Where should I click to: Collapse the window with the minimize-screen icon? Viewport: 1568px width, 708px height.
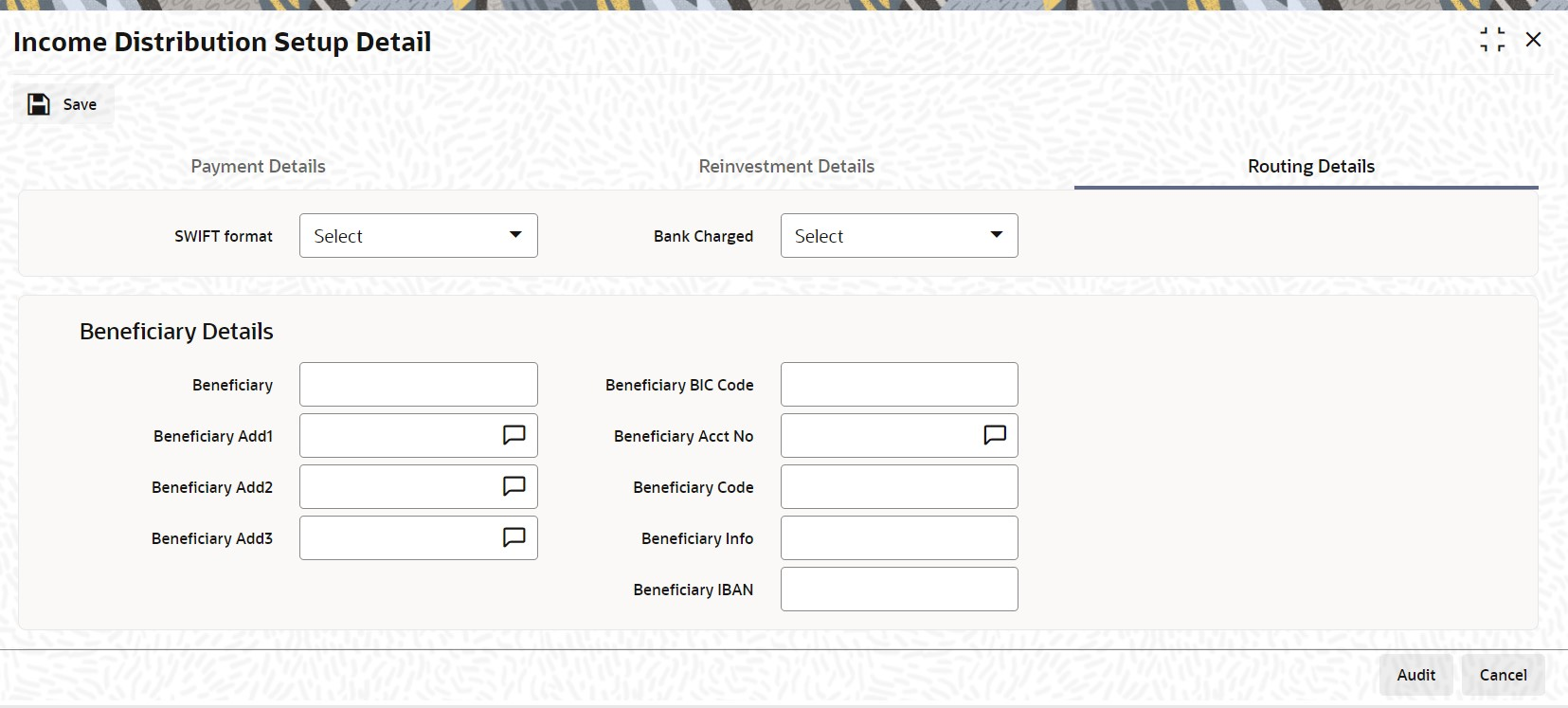(x=1492, y=40)
